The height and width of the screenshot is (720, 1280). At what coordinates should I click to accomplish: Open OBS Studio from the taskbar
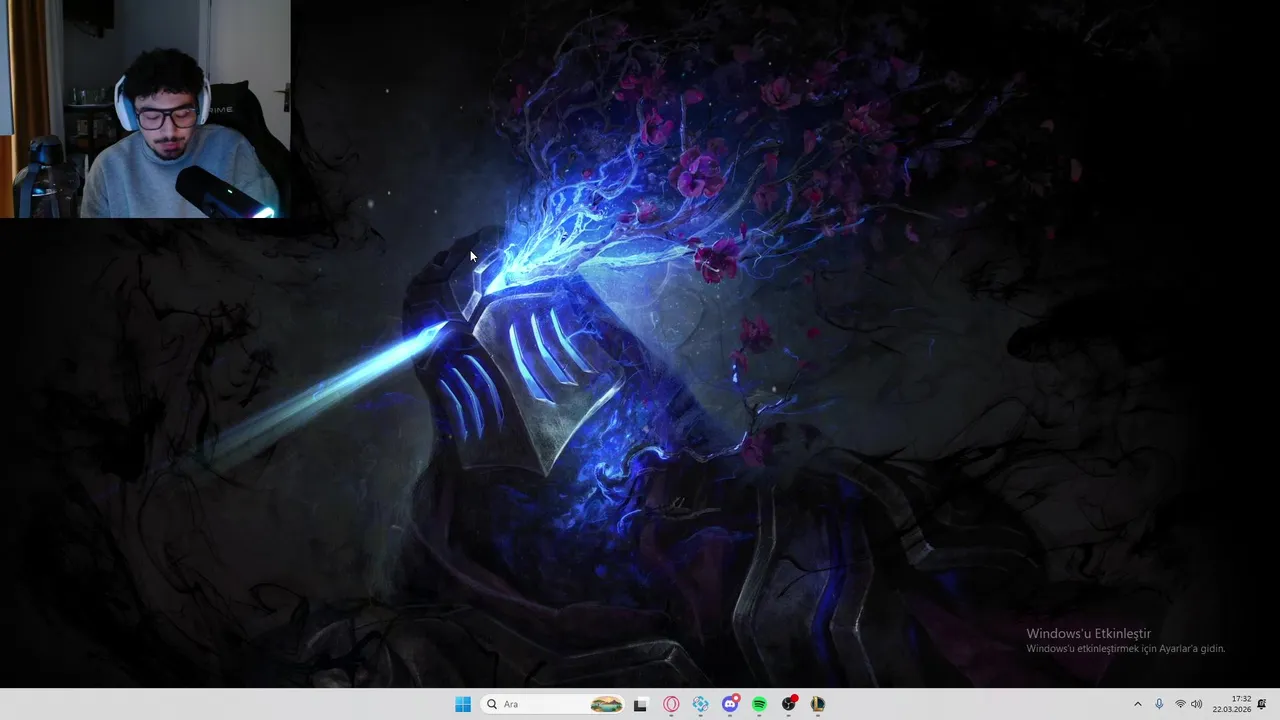coord(789,704)
